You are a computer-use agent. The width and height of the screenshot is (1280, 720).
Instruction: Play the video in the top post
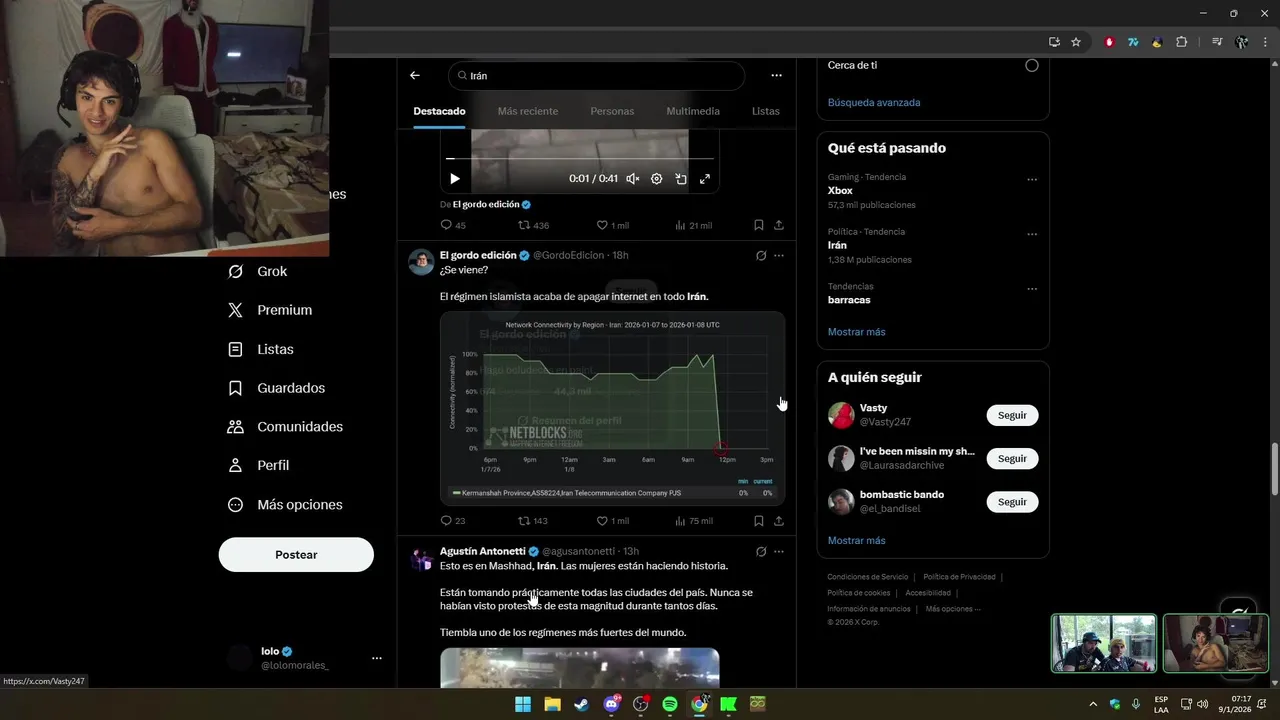455,179
